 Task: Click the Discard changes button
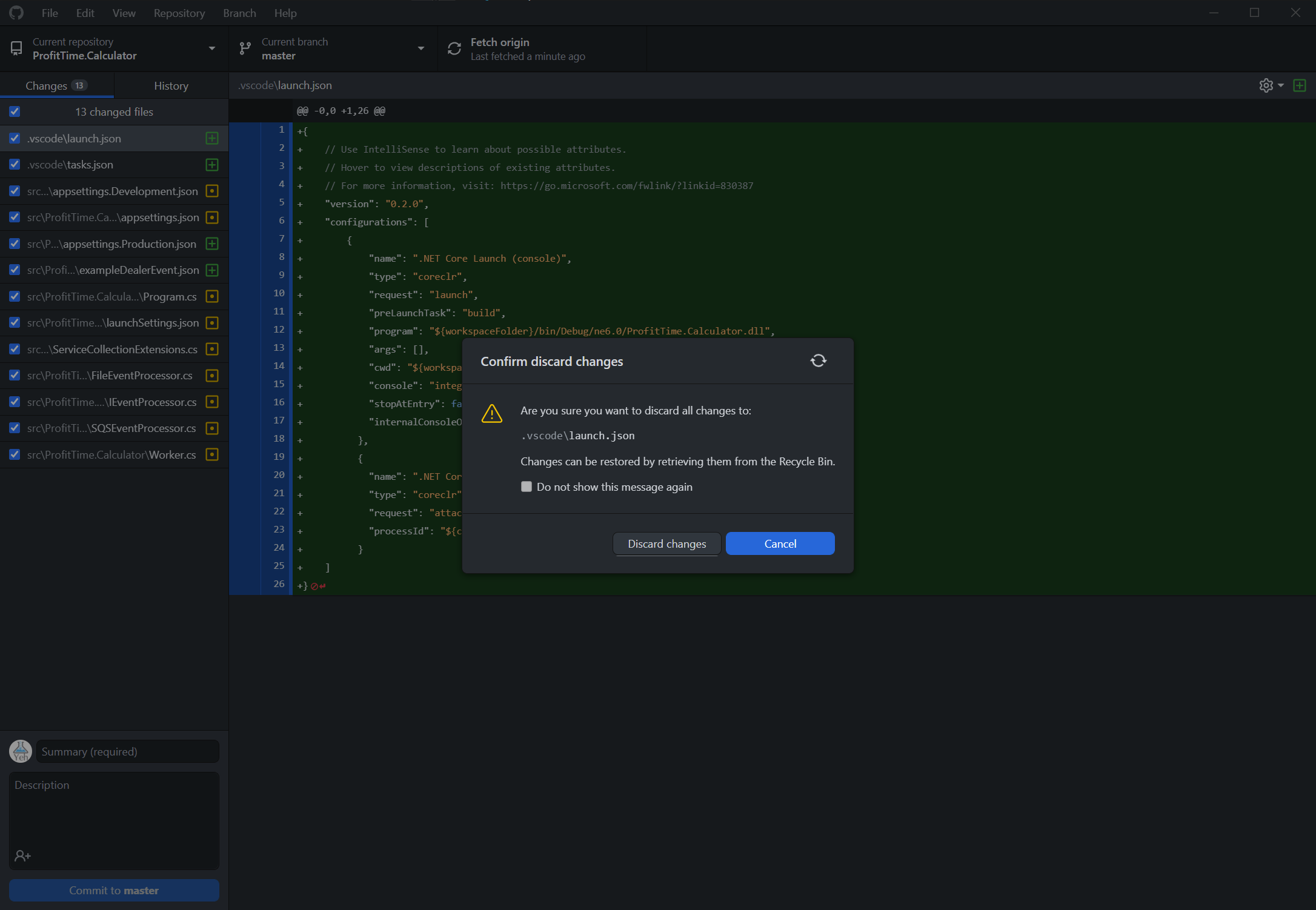666,543
